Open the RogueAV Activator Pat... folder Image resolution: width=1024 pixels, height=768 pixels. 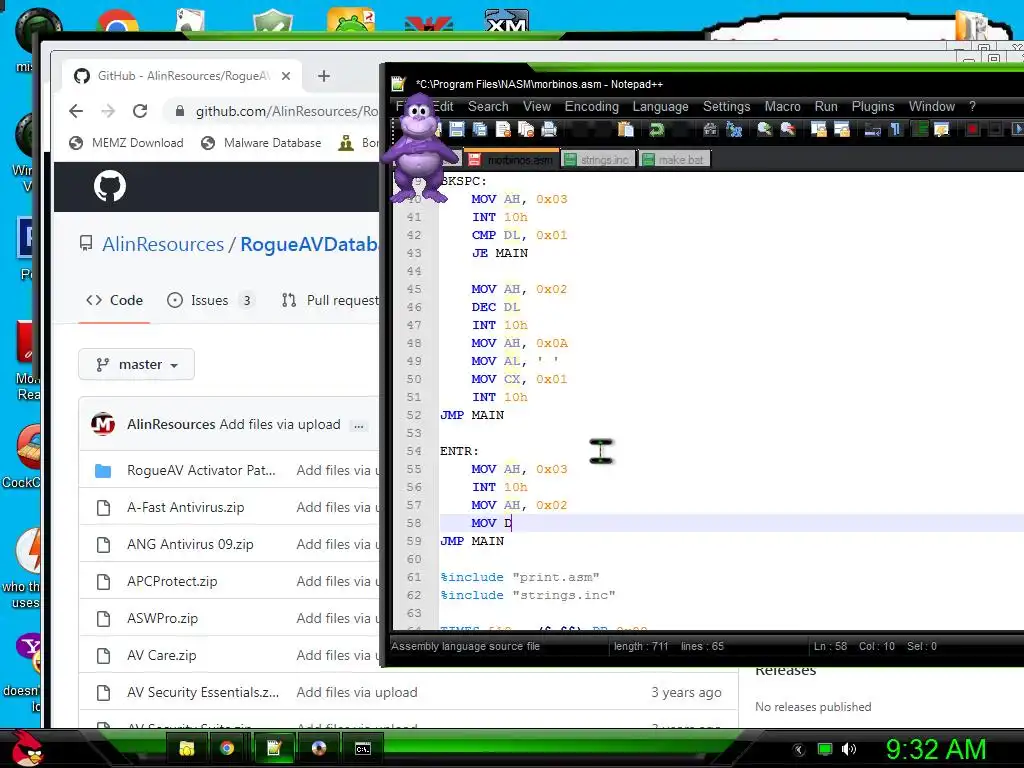(x=201, y=470)
